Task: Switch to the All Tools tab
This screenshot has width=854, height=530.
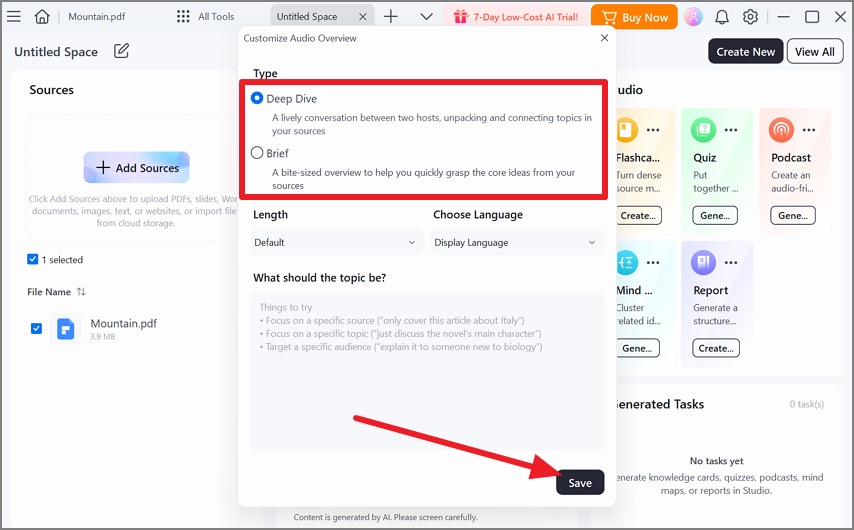Action: click(x=206, y=16)
